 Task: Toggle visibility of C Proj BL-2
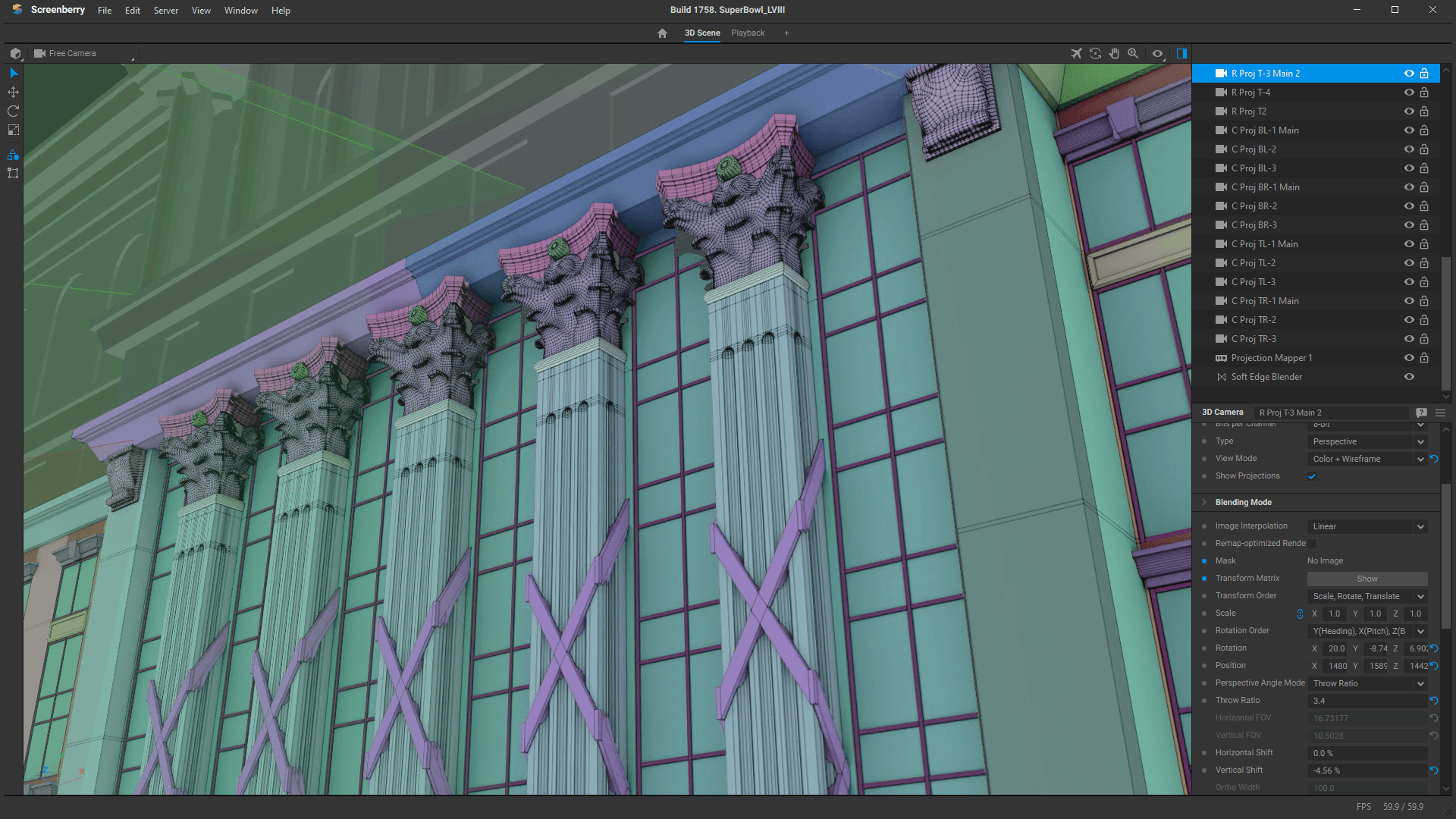(1409, 149)
